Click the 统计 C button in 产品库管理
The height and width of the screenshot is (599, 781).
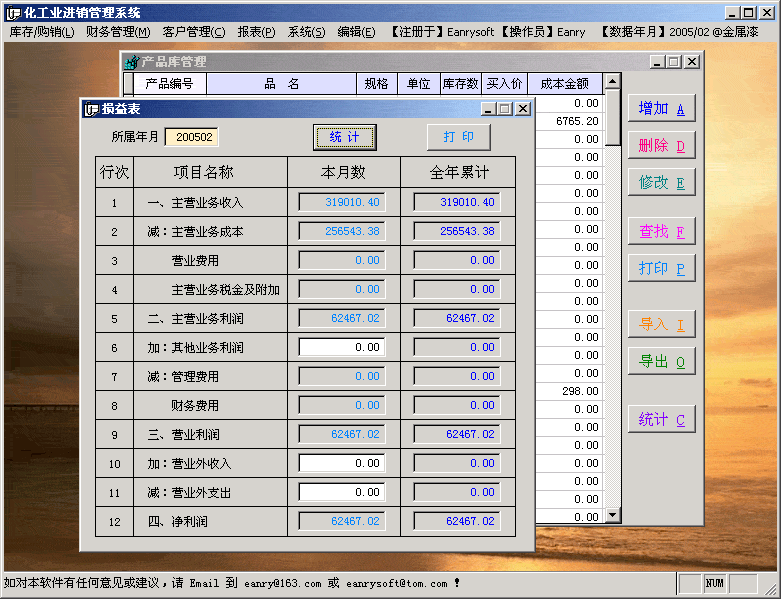[x=661, y=419]
